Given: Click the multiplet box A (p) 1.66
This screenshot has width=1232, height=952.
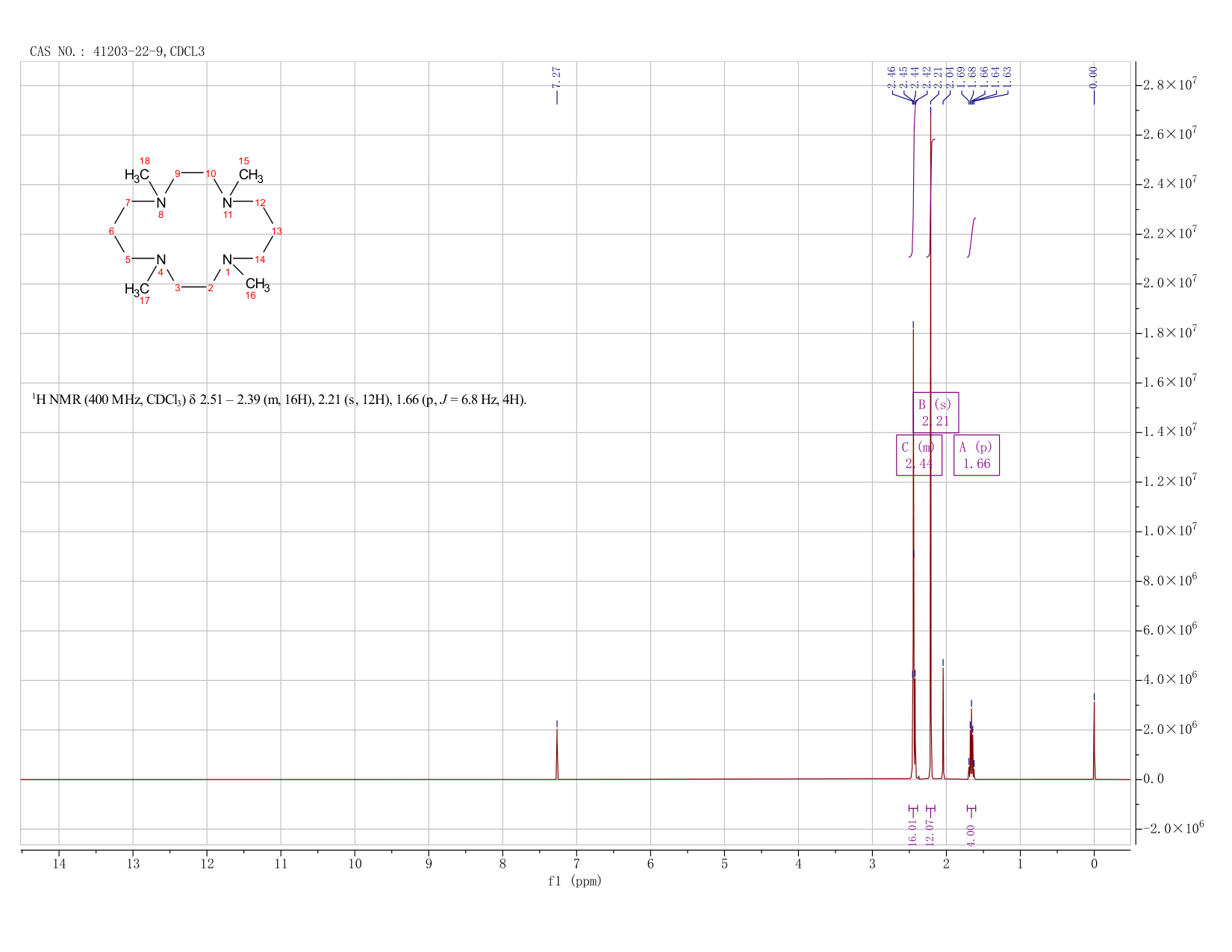Looking at the screenshot, I should 977,455.
